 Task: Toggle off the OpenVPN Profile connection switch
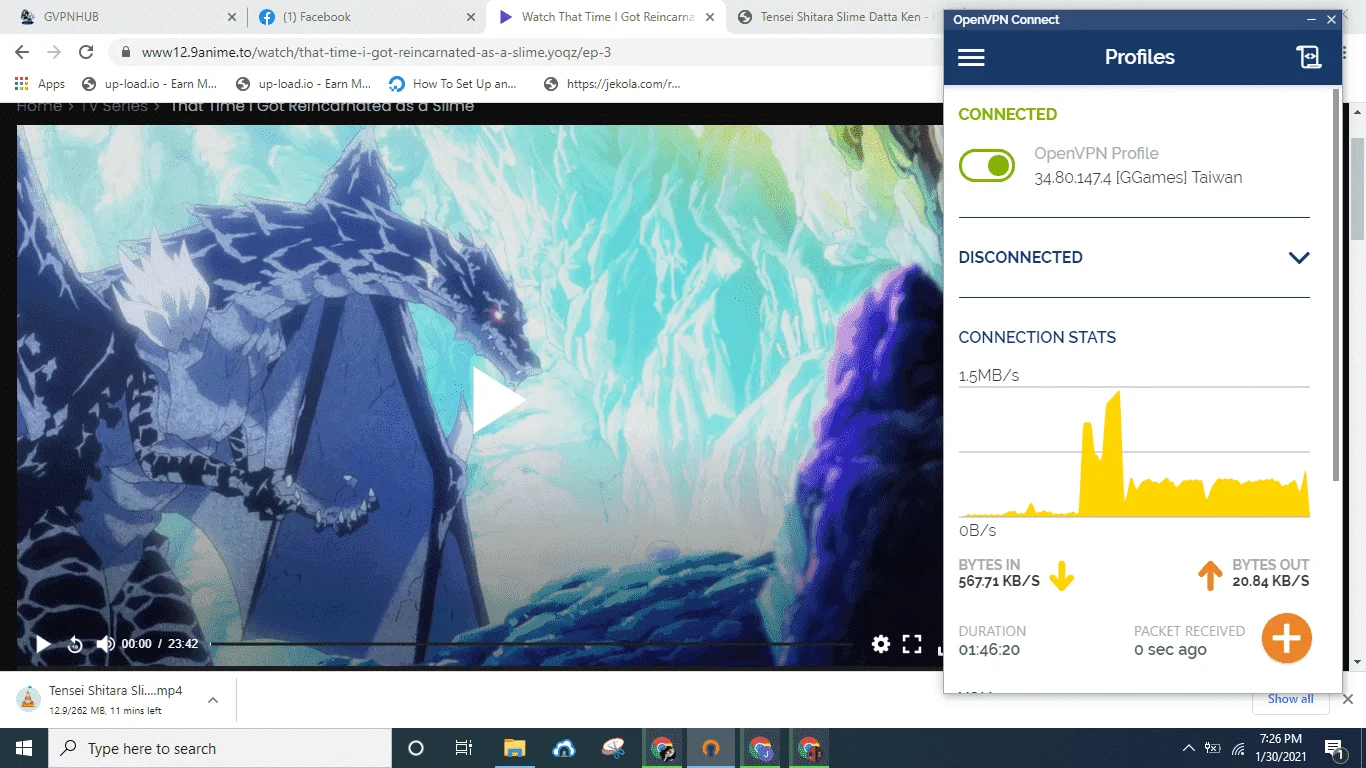tap(987, 165)
